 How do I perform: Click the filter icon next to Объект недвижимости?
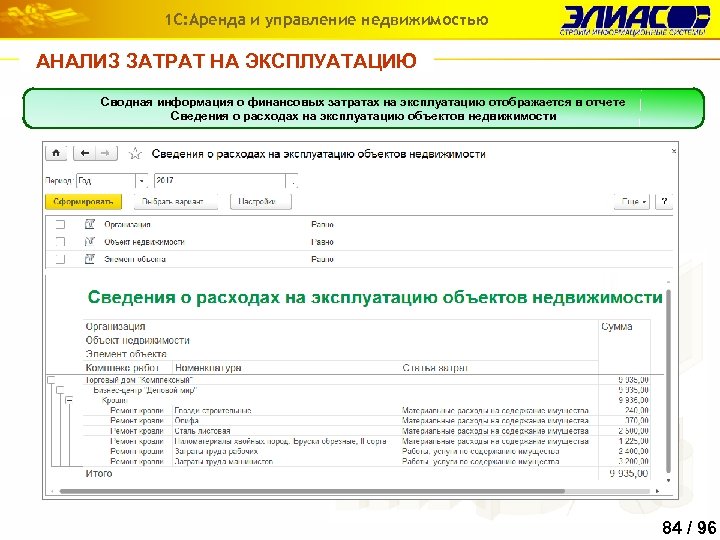coord(90,242)
